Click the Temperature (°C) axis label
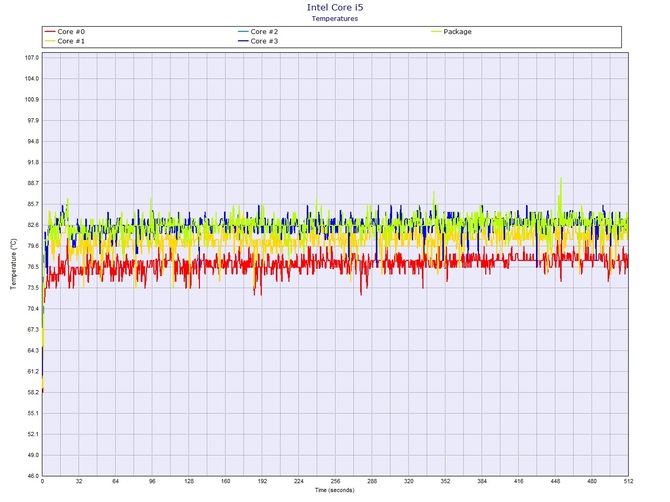 pyautogui.click(x=13, y=264)
